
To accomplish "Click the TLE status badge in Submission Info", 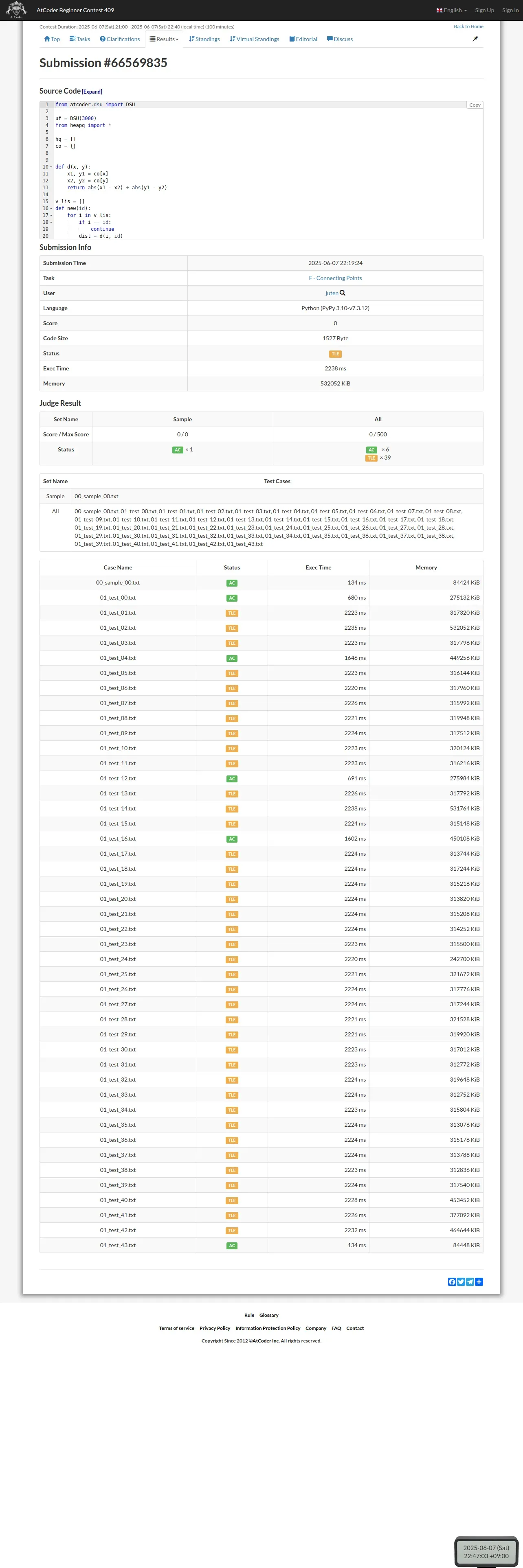I will (x=335, y=354).
